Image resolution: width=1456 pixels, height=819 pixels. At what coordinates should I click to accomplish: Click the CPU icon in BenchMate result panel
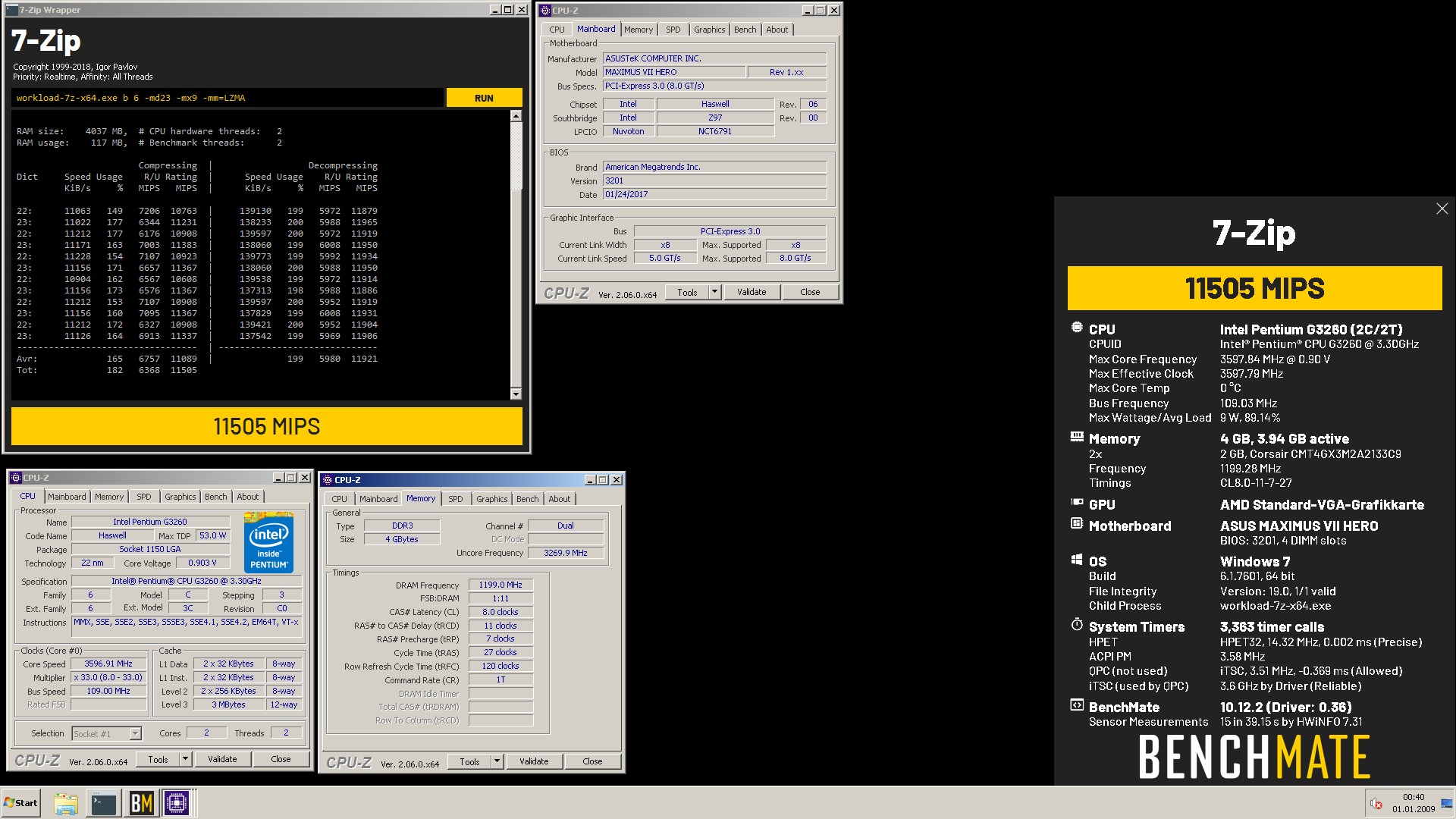pos(1077,328)
